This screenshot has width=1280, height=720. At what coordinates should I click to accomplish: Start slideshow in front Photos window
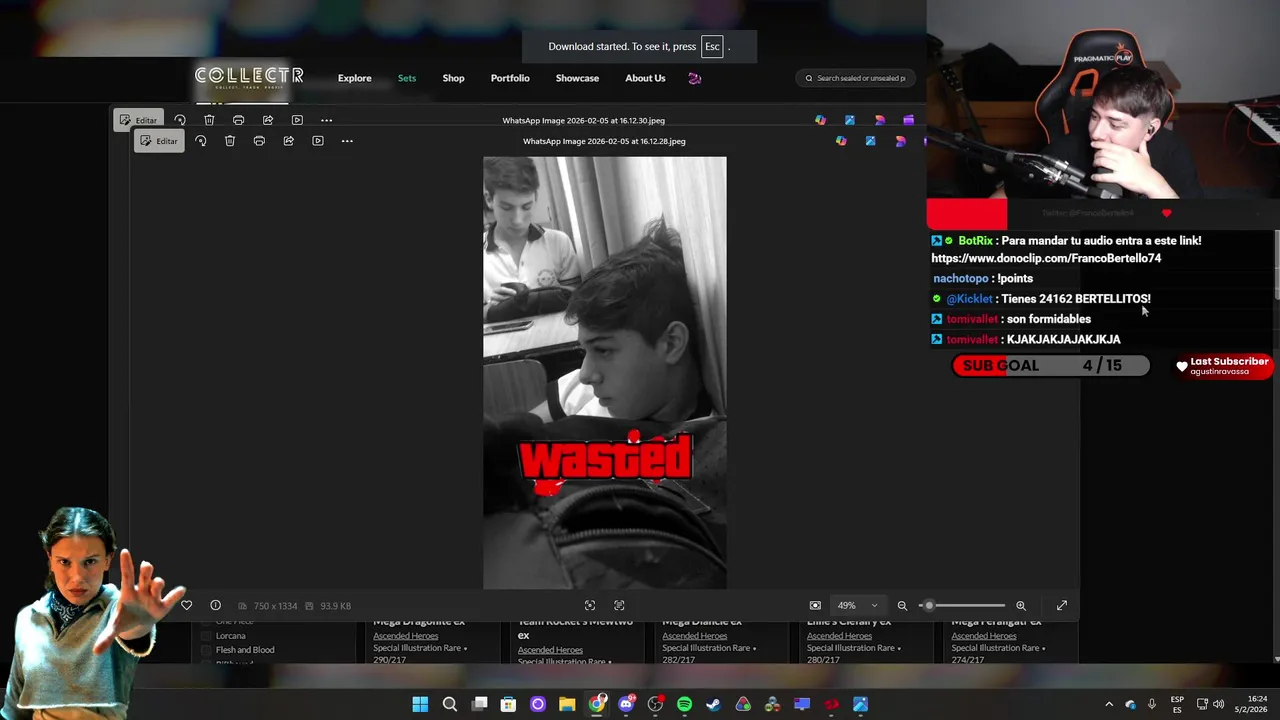[x=318, y=141]
